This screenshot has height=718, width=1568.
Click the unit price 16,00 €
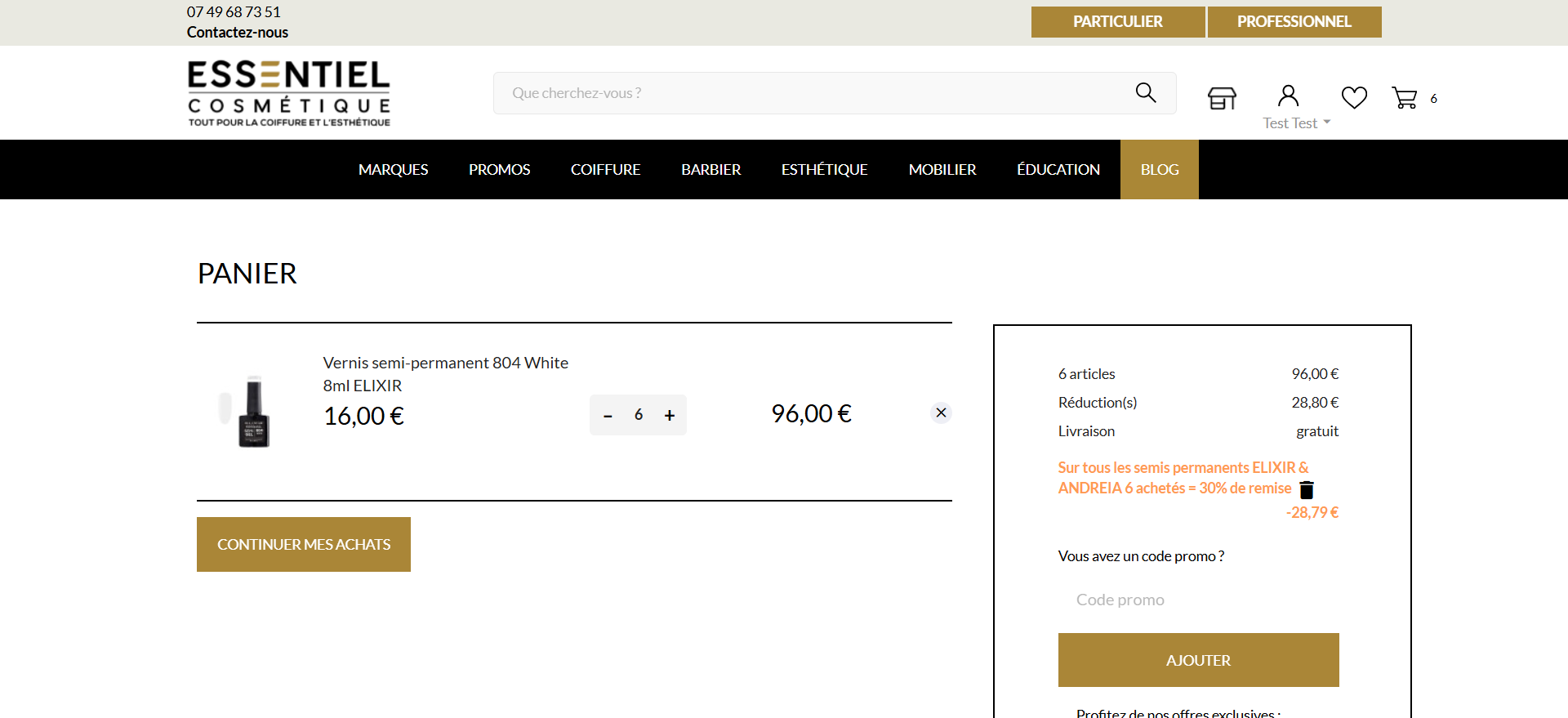coord(364,417)
